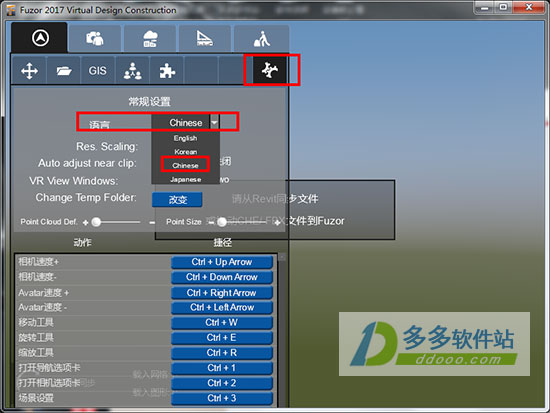Select the 缩放工具 action row

coord(93,353)
